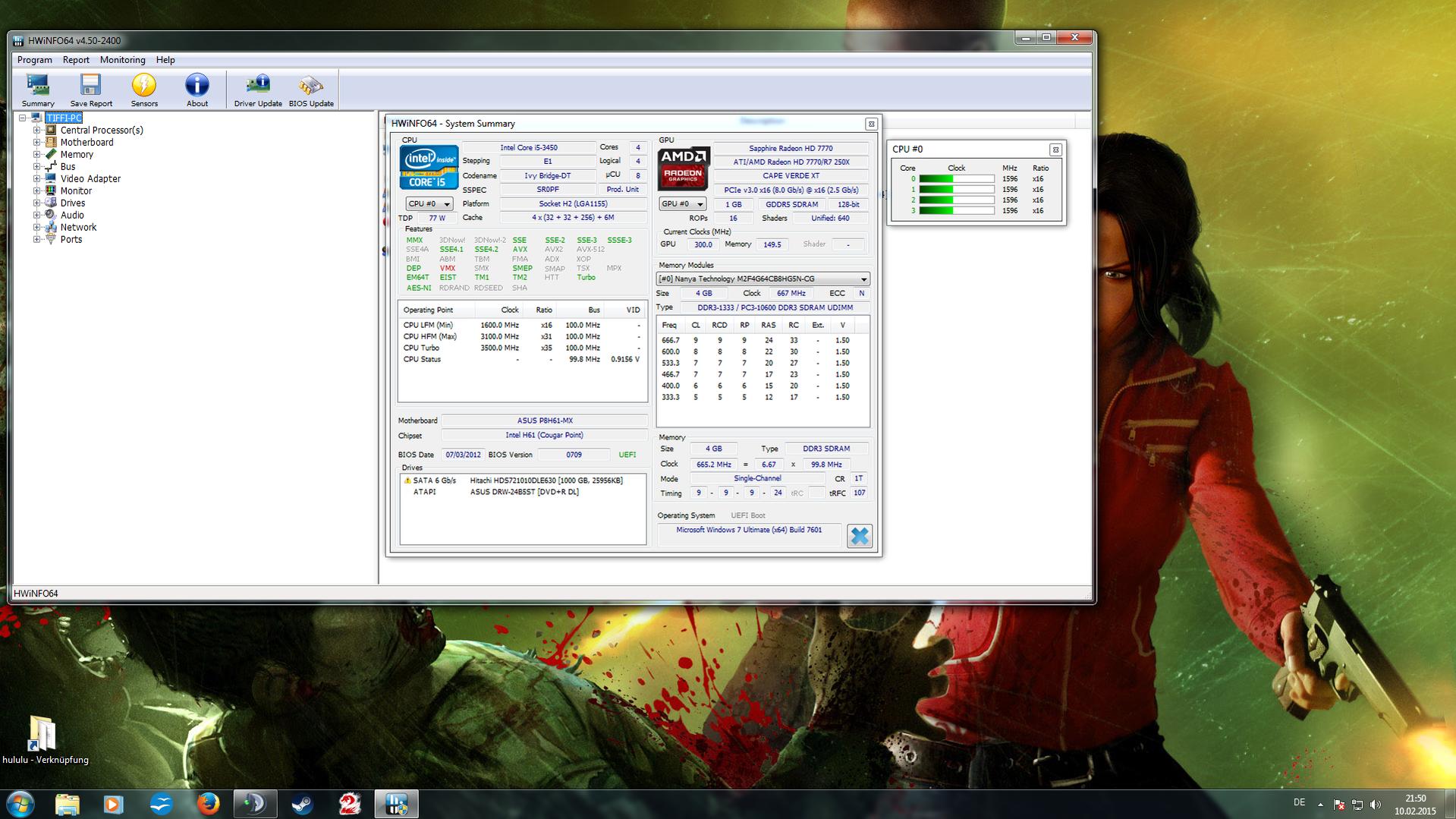Launch the Driver Update tool
The height and width of the screenshot is (819, 1456).
(258, 90)
